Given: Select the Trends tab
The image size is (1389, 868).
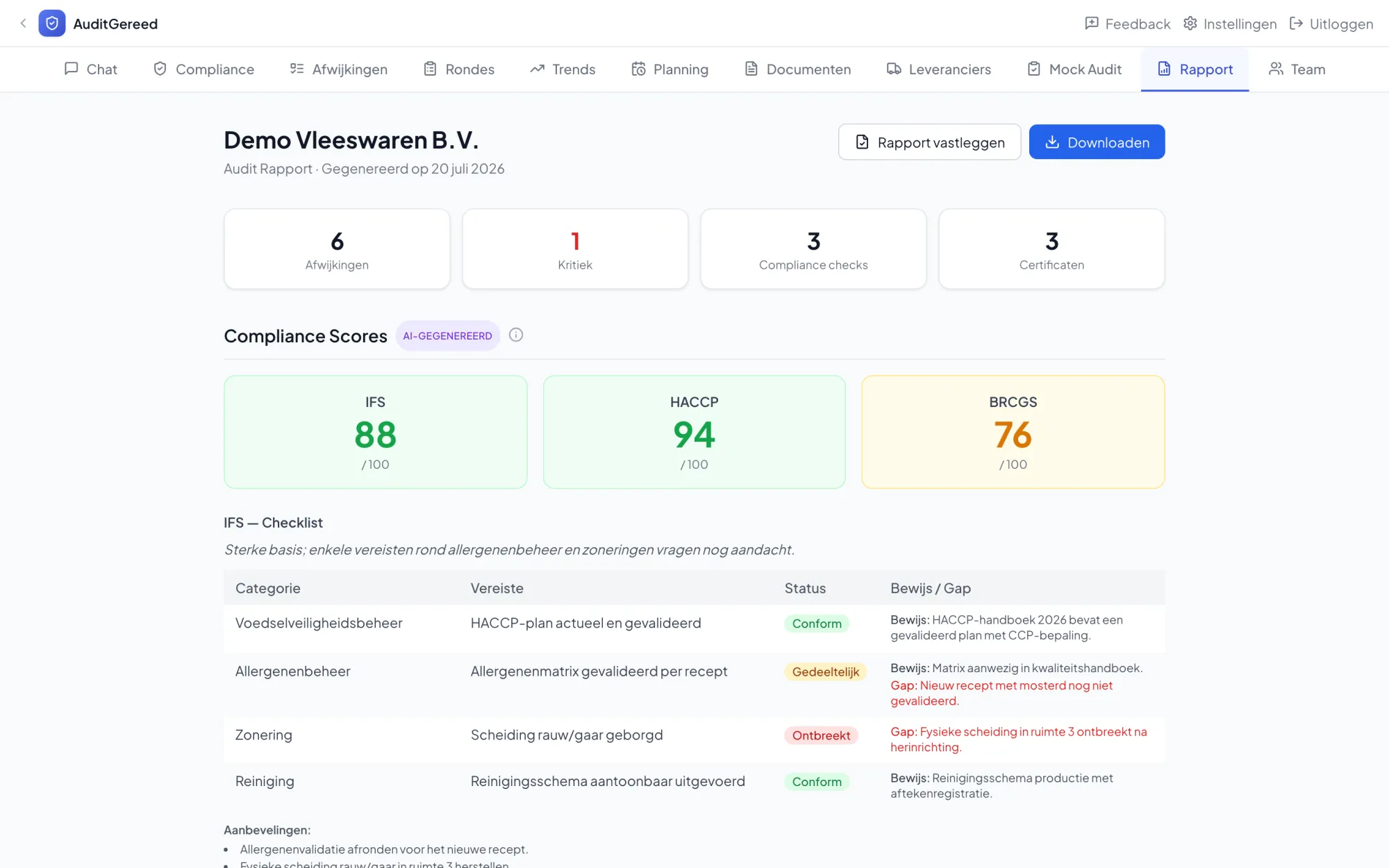Looking at the screenshot, I should pyautogui.click(x=563, y=69).
